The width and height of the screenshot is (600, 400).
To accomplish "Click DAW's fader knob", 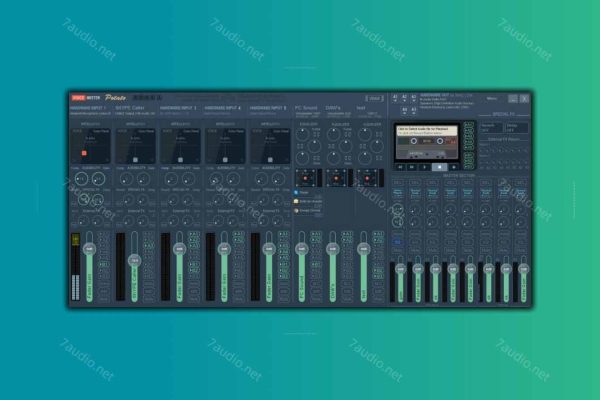I will pyautogui.click(x=333, y=249).
